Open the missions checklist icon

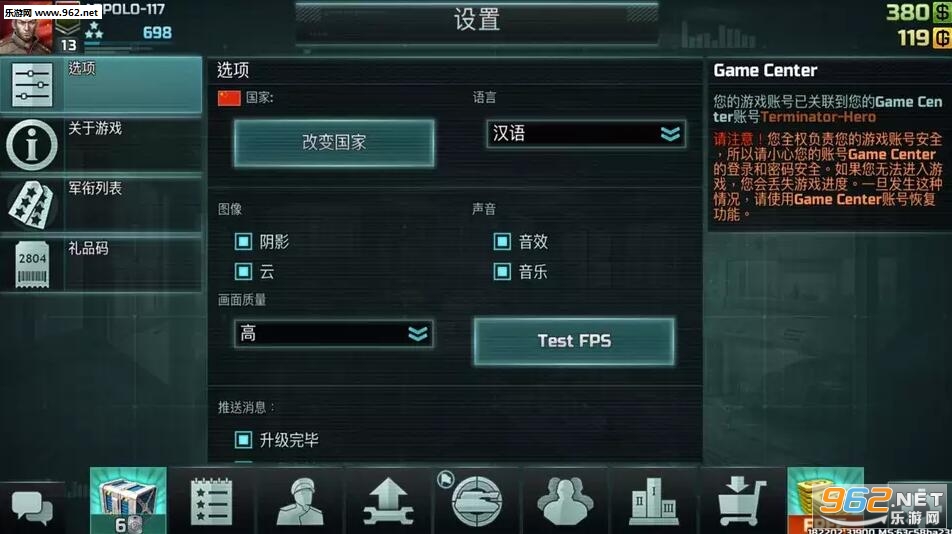(x=211, y=501)
